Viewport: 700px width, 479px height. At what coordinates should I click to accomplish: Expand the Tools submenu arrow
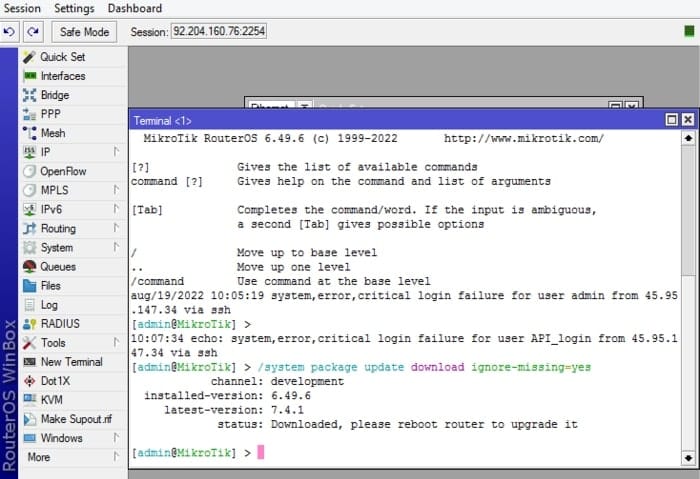pyautogui.click(x=116, y=343)
